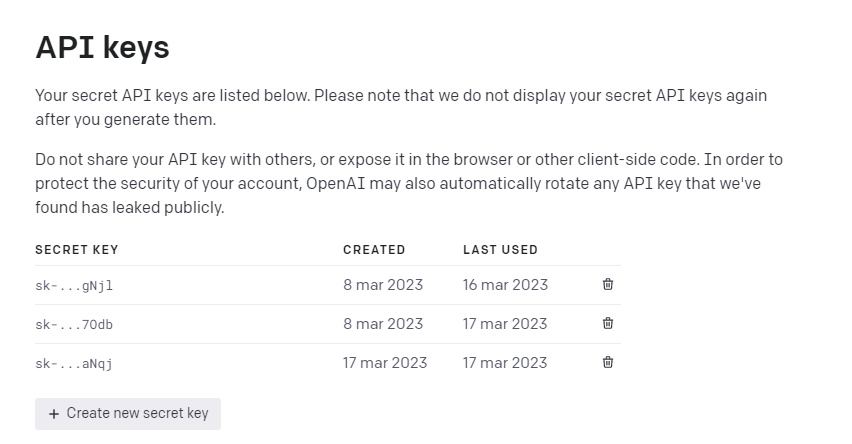Remove the sk-...aNqj key via trash icon
Screen dimensions: 852x444
point(608,362)
